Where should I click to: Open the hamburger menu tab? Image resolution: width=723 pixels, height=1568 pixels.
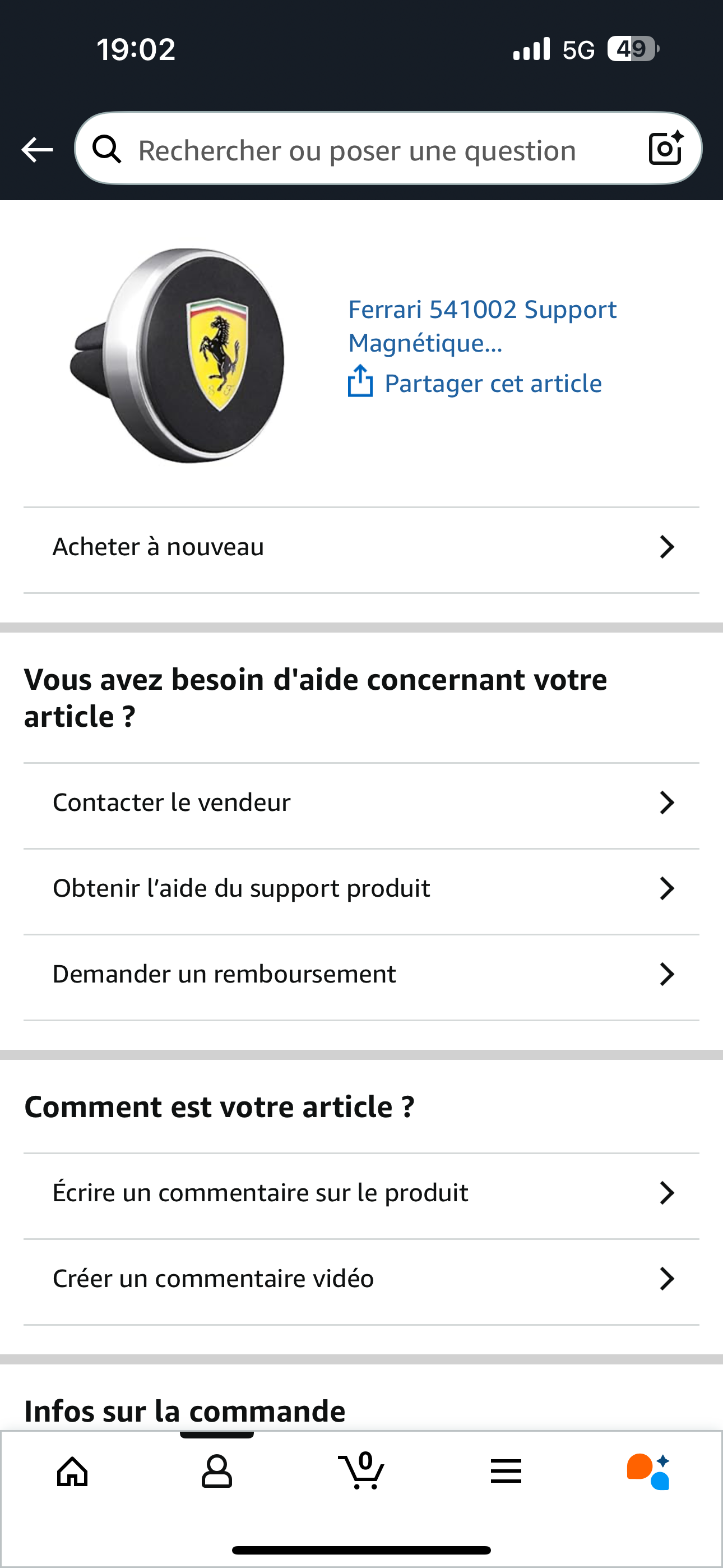coord(506,1472)
